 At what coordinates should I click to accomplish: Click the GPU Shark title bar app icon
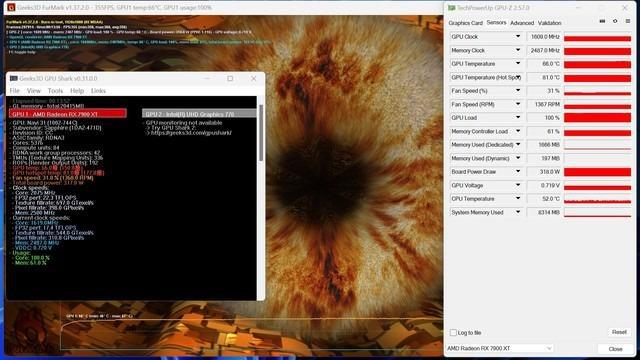coord(13,78)
